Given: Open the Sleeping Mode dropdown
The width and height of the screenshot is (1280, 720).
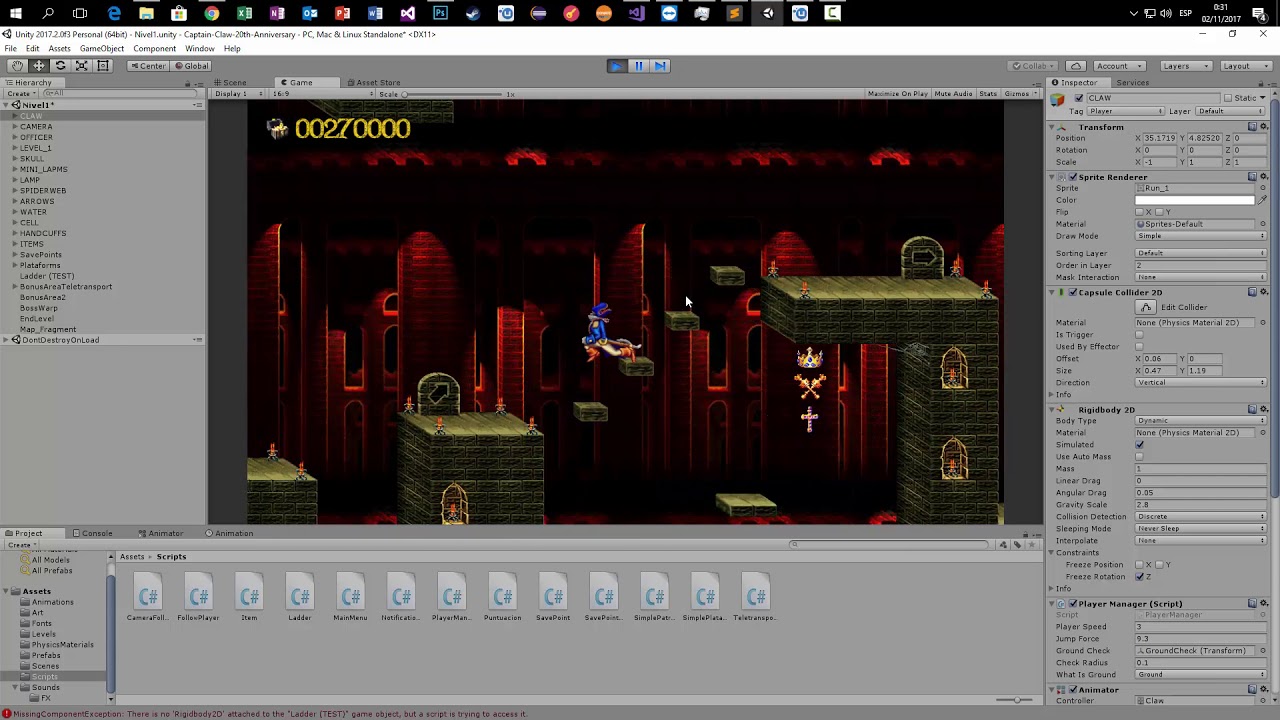Looking at the screenshot, I should click(x=1201, y=529).
